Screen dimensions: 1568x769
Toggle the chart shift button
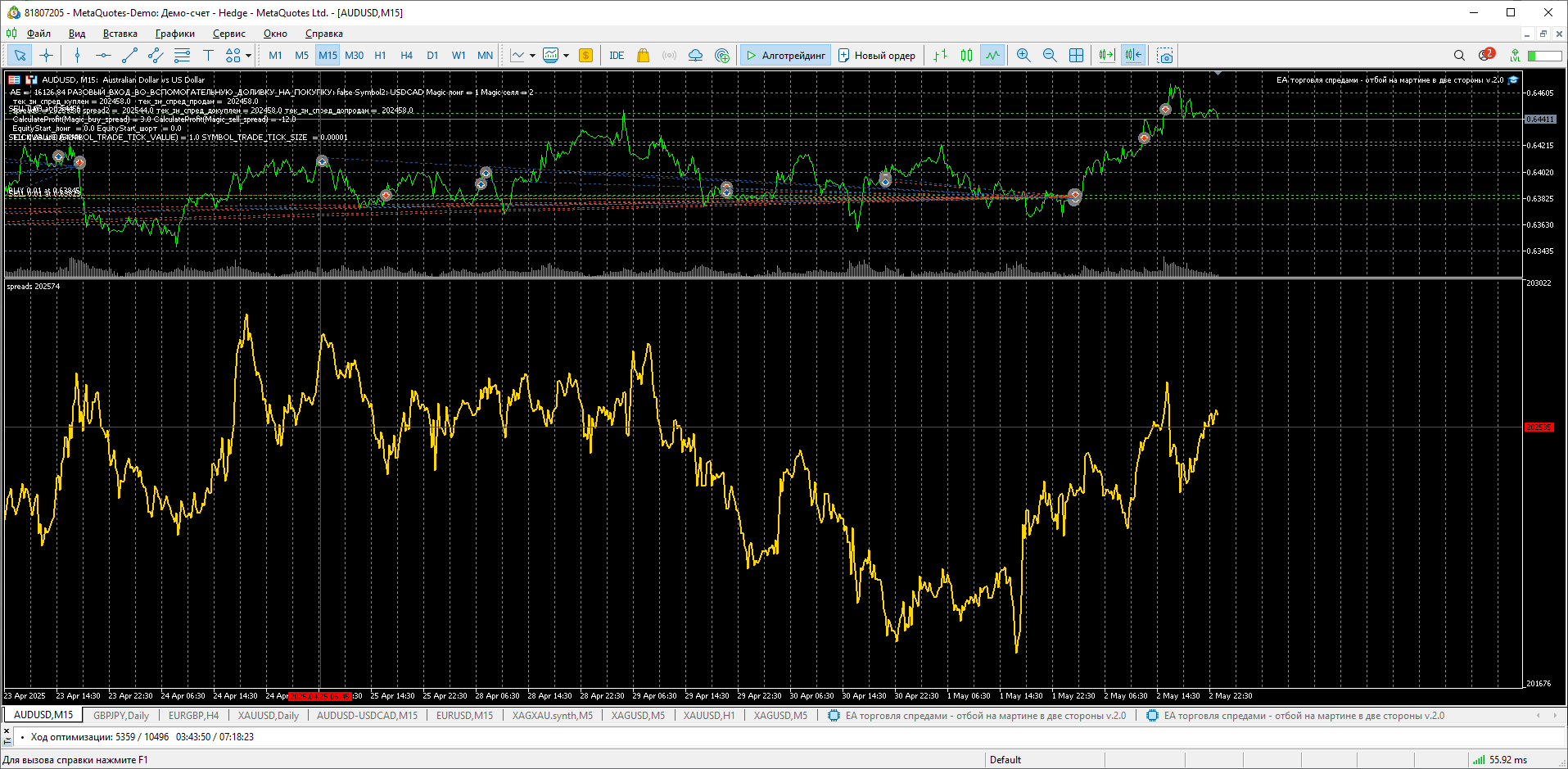click(1133, 56)
